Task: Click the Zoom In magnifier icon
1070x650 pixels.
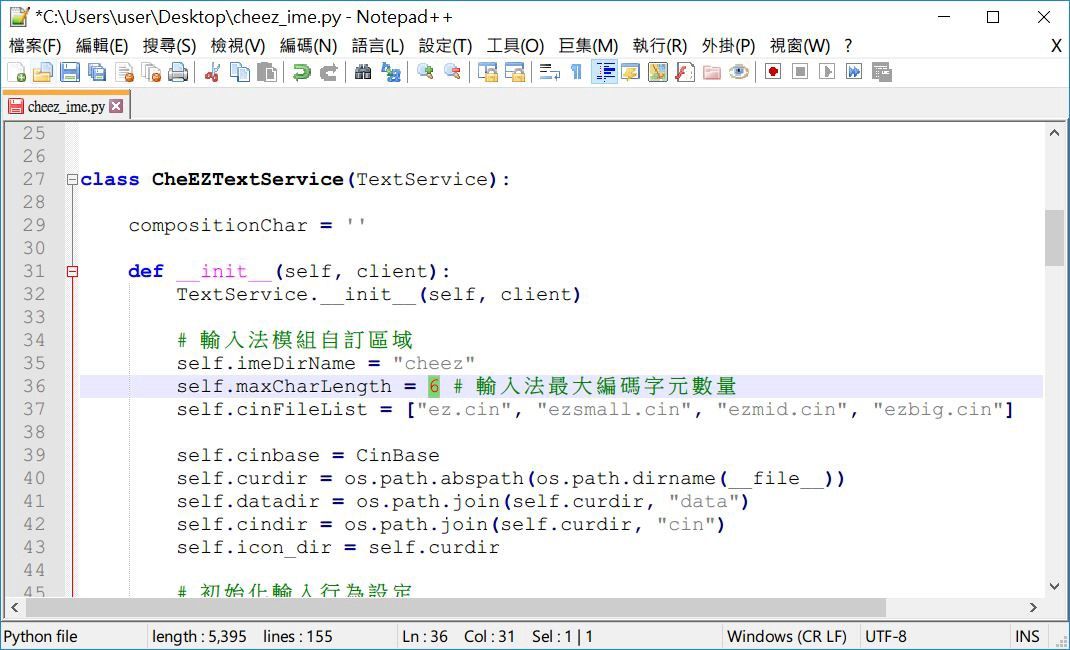Action: coord(425,72)
